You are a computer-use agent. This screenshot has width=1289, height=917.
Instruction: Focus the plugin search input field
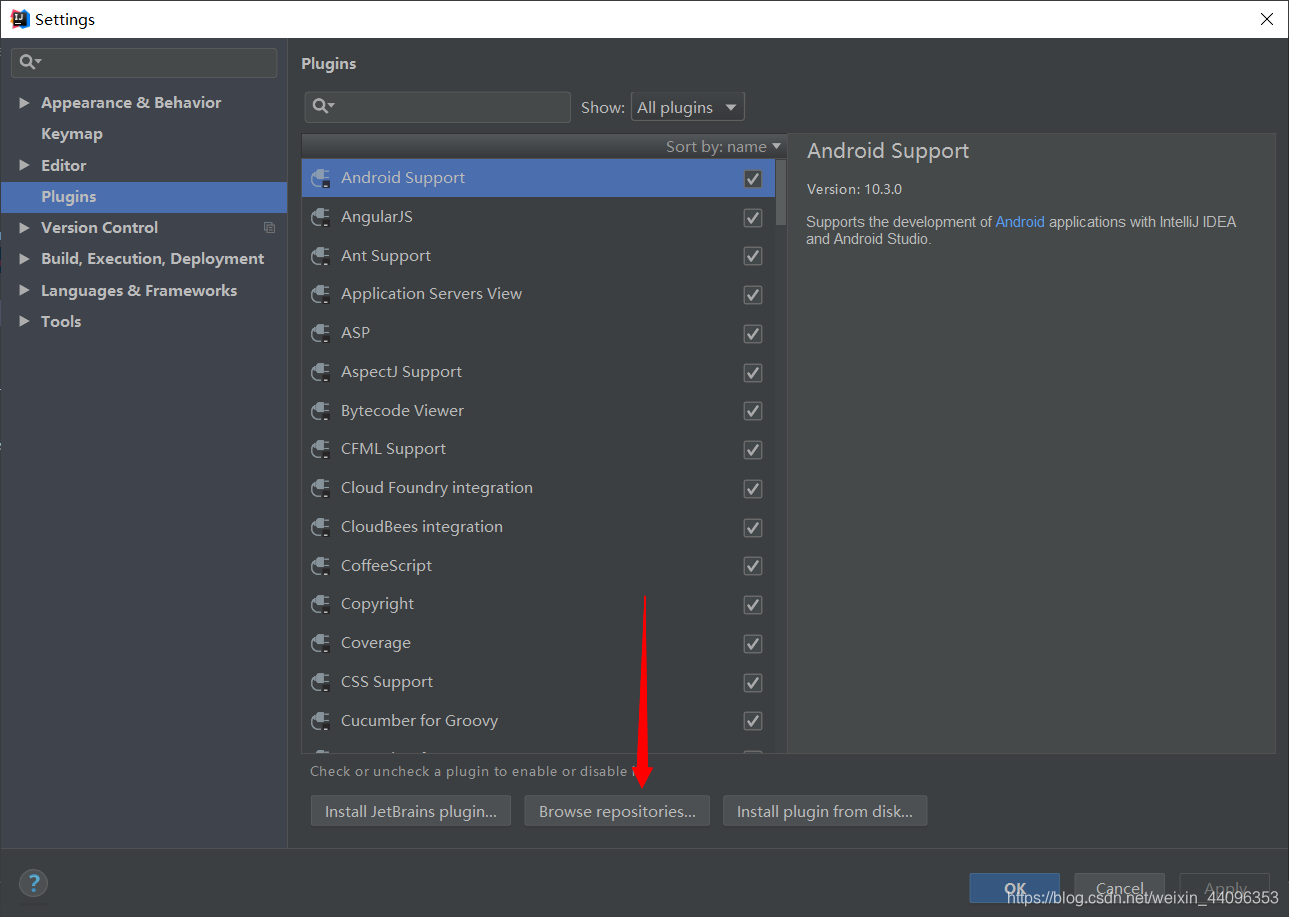(x=437, y=107)
